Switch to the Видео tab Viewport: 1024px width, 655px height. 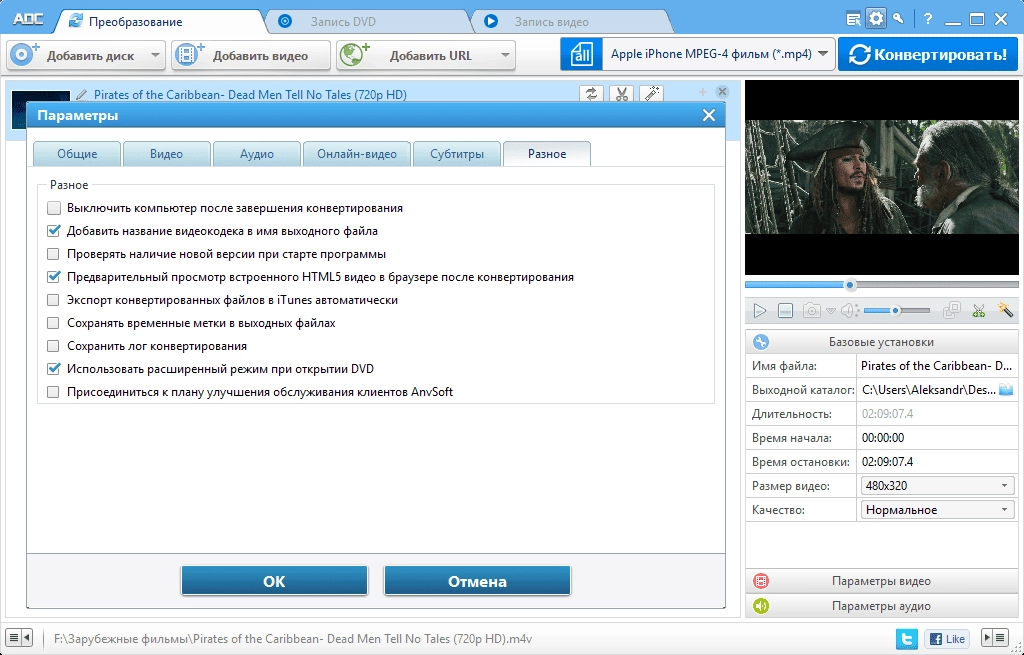(x=167, y=154)
